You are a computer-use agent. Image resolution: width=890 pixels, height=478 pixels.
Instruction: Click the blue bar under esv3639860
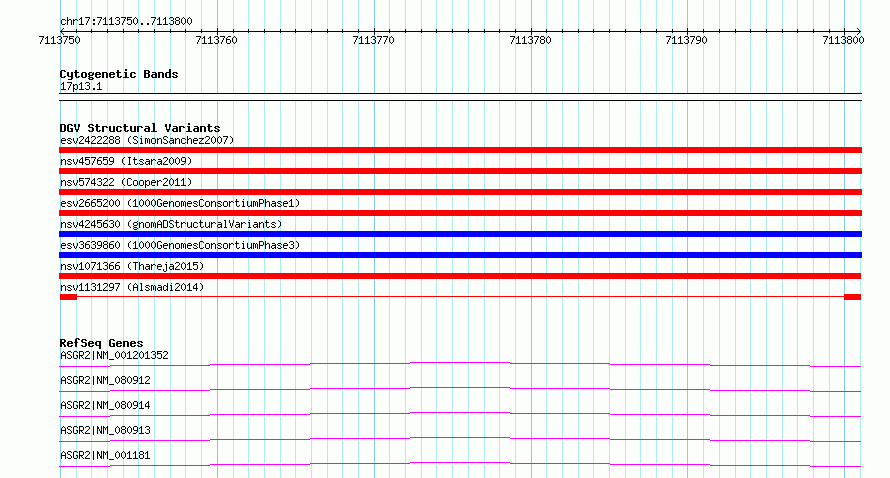[460, 255]
